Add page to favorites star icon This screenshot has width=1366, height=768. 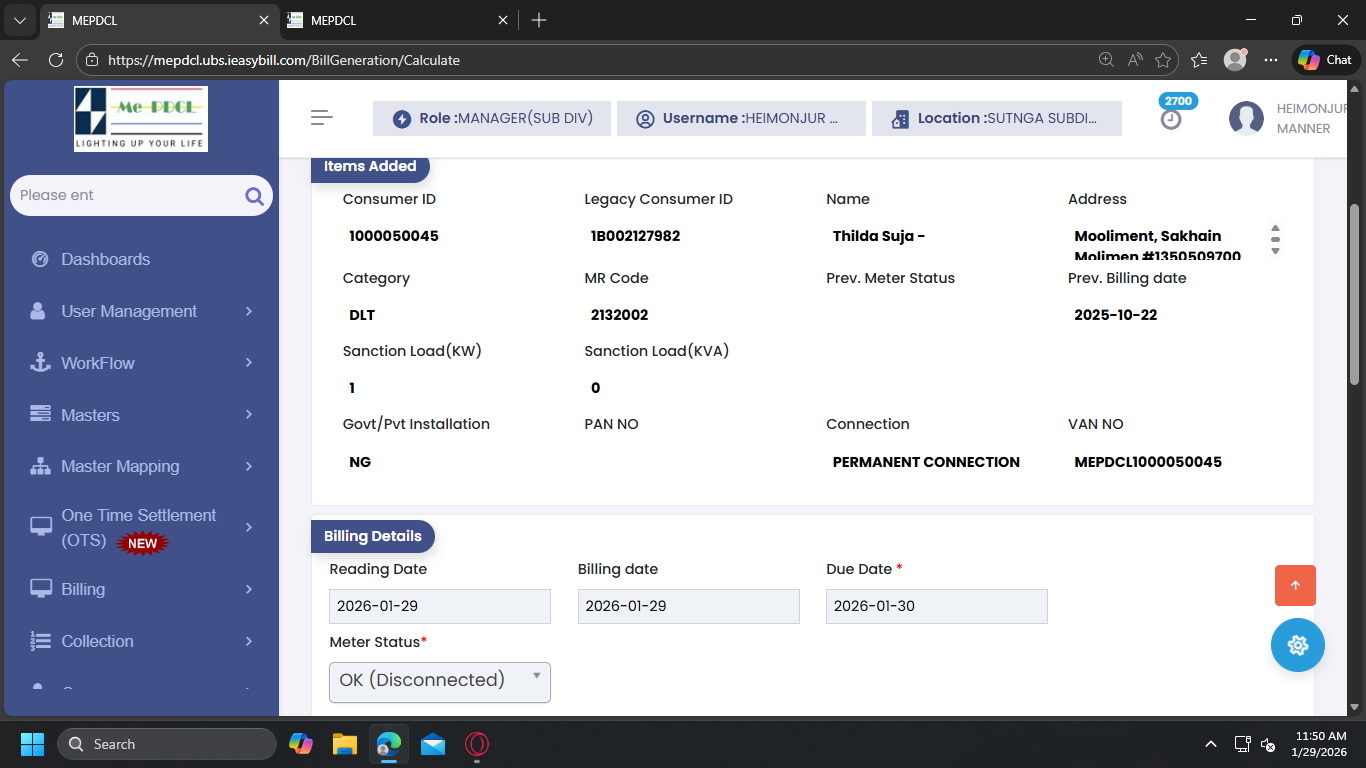1163,60
